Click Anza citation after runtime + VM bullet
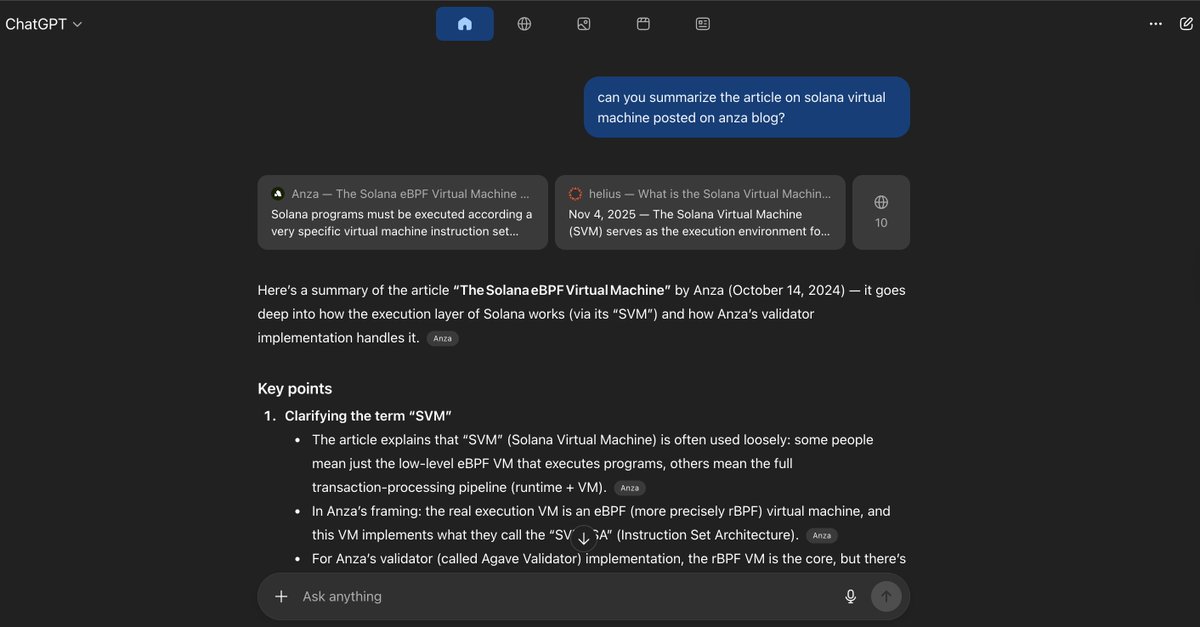This screenshot has width=1200, height=627. [629, 488]
